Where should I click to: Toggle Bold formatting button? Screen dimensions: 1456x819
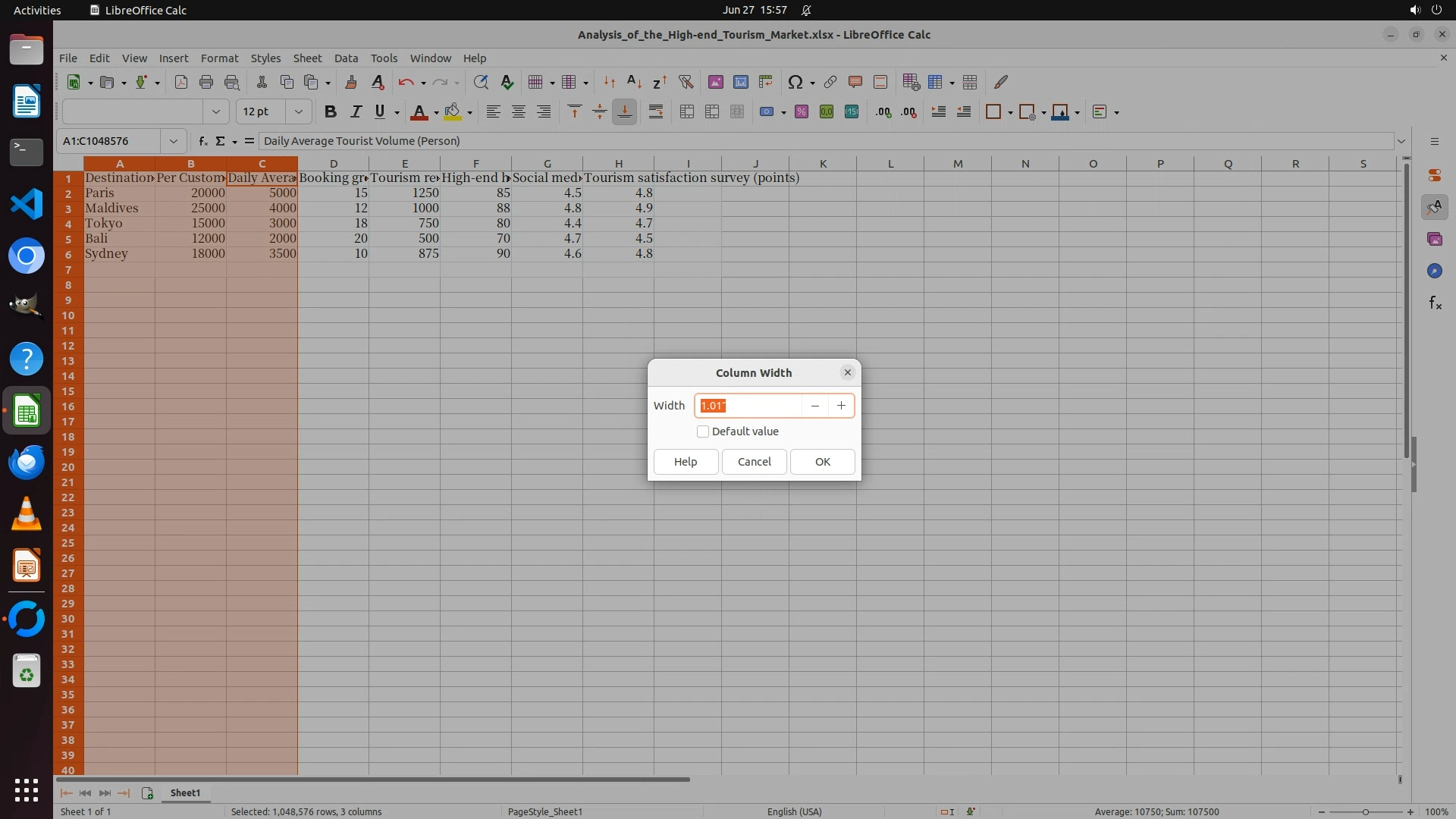(330, 111)
